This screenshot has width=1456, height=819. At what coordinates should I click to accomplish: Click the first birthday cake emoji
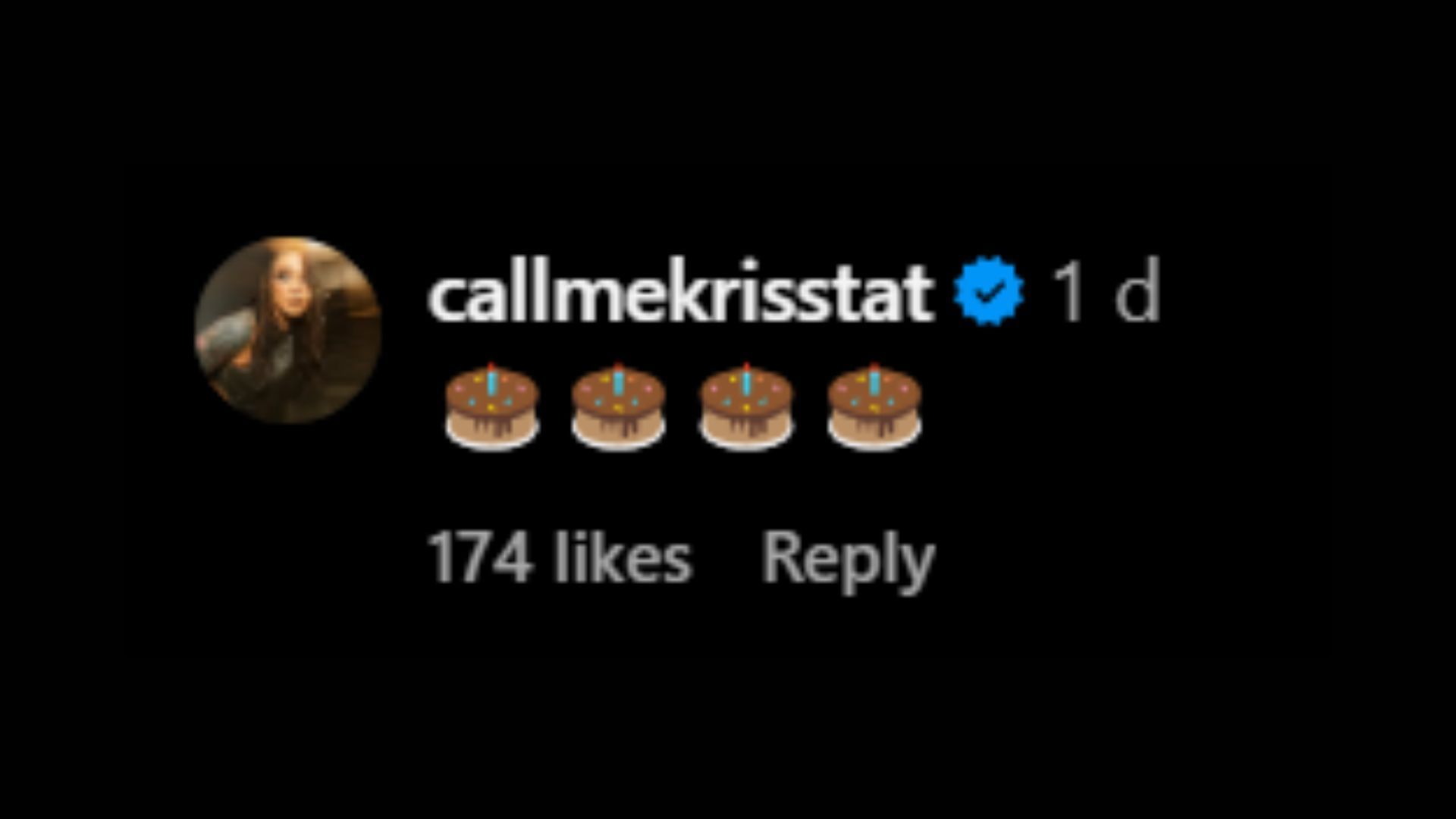492,408
